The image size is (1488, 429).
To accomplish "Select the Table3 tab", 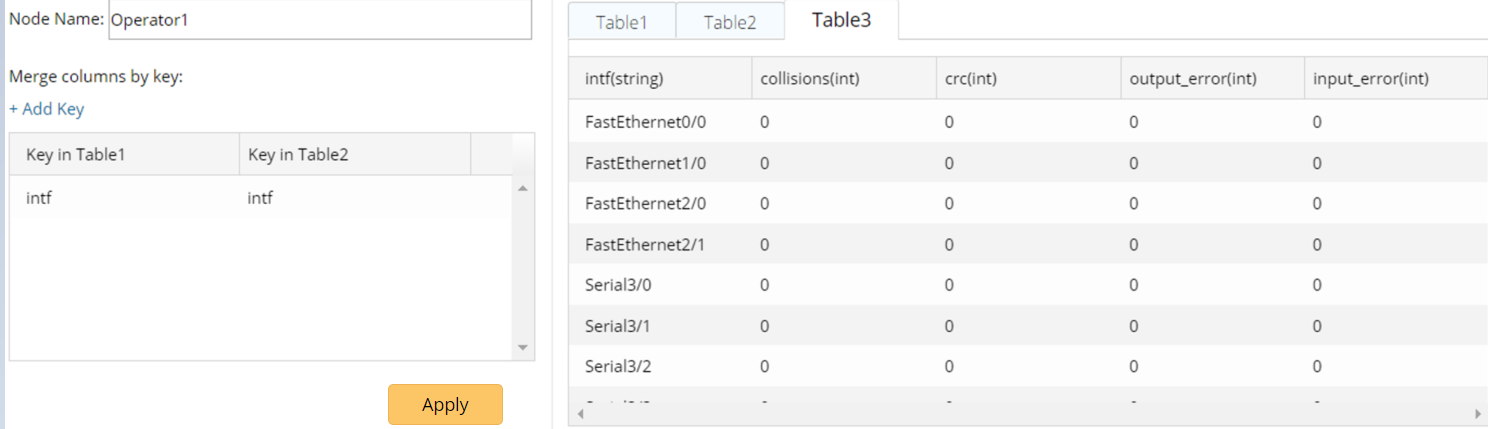I will pyautogui.click(x=841, y=20).
